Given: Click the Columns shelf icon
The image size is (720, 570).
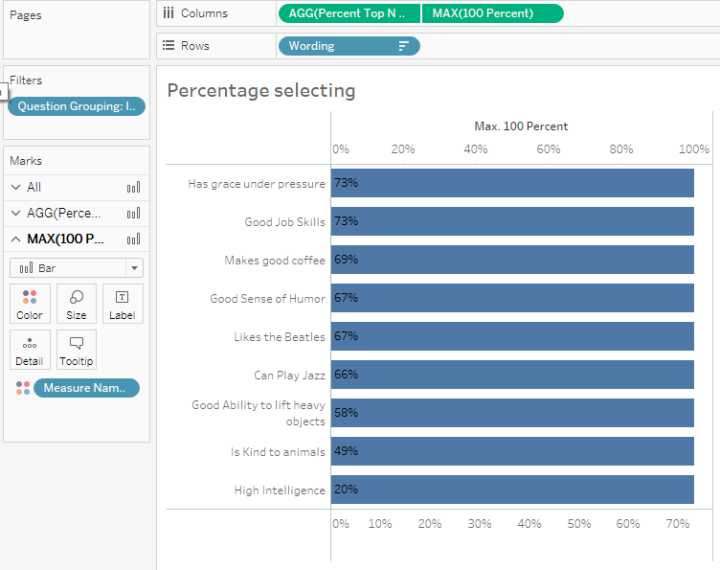Looking at the screenshot, I should point(169,13).
